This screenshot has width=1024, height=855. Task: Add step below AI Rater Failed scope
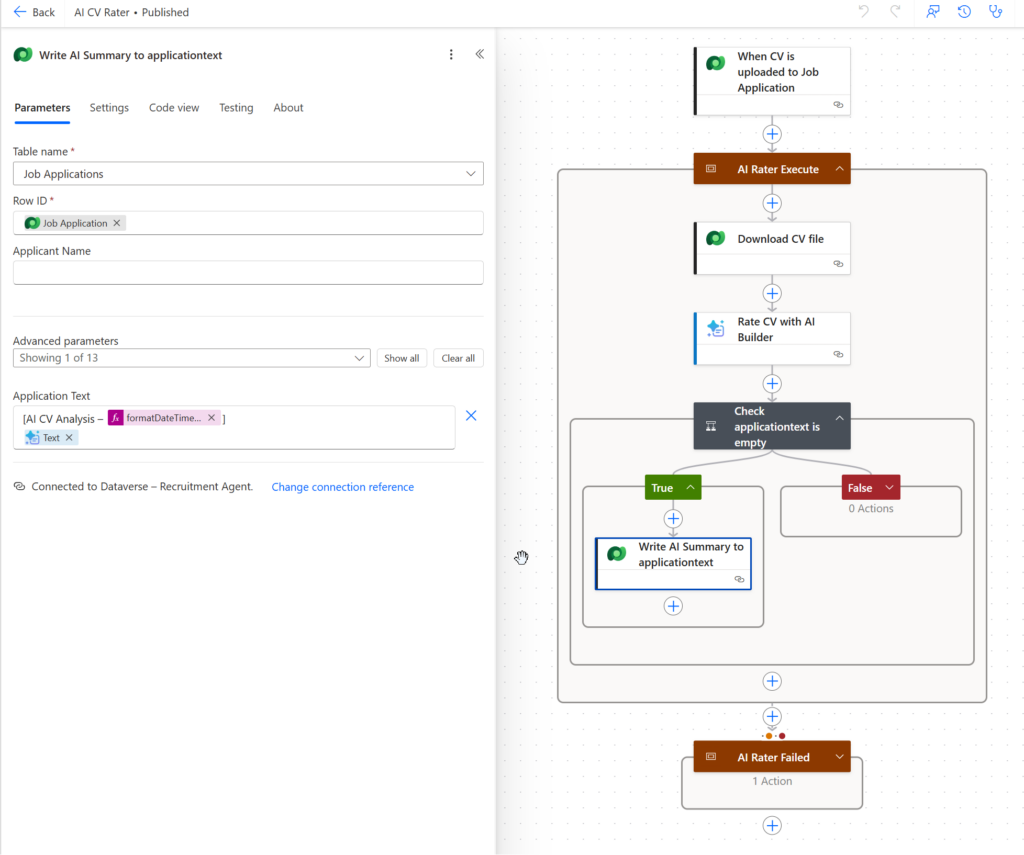pos(772,826)
